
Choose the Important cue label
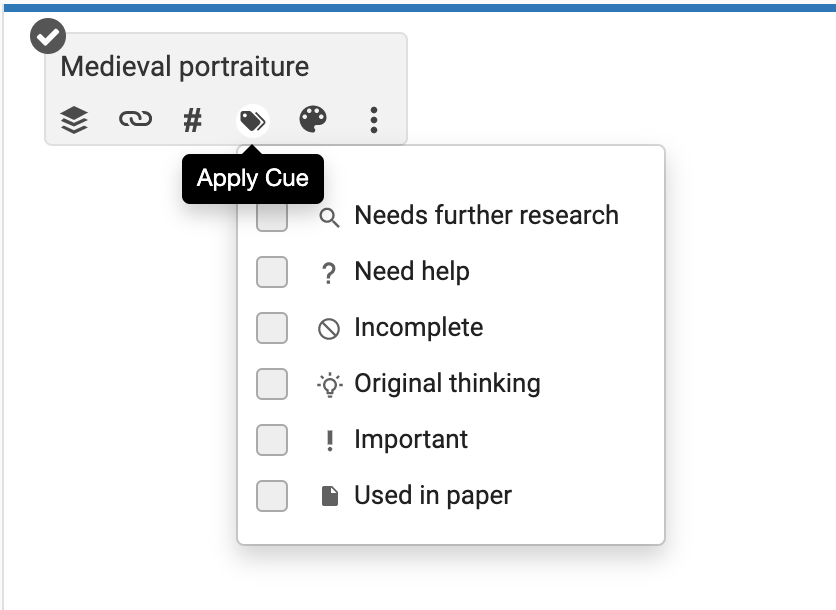click(411, 439)
